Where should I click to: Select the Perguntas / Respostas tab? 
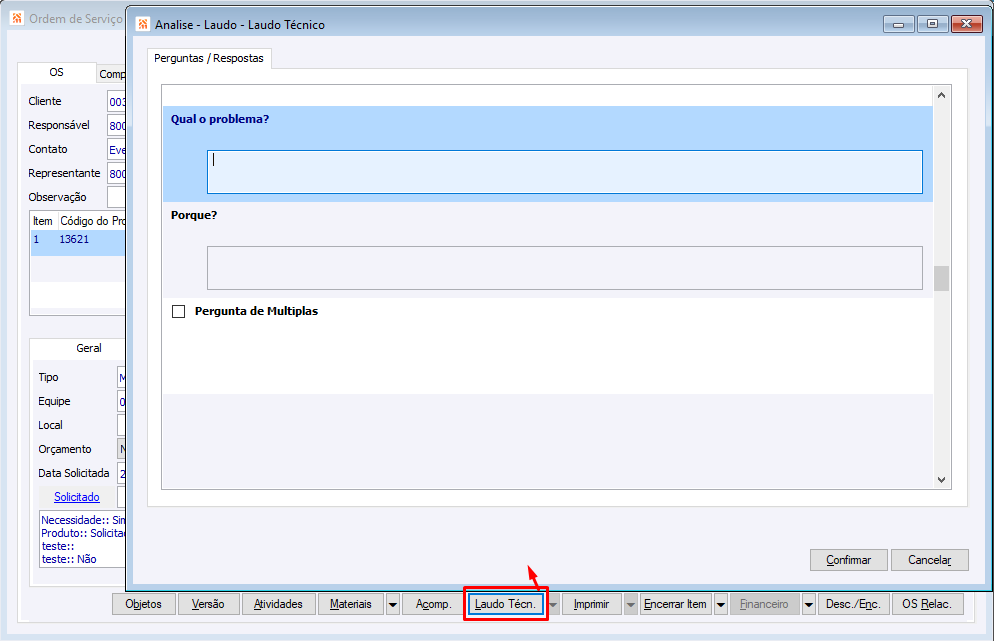point(209,58)
